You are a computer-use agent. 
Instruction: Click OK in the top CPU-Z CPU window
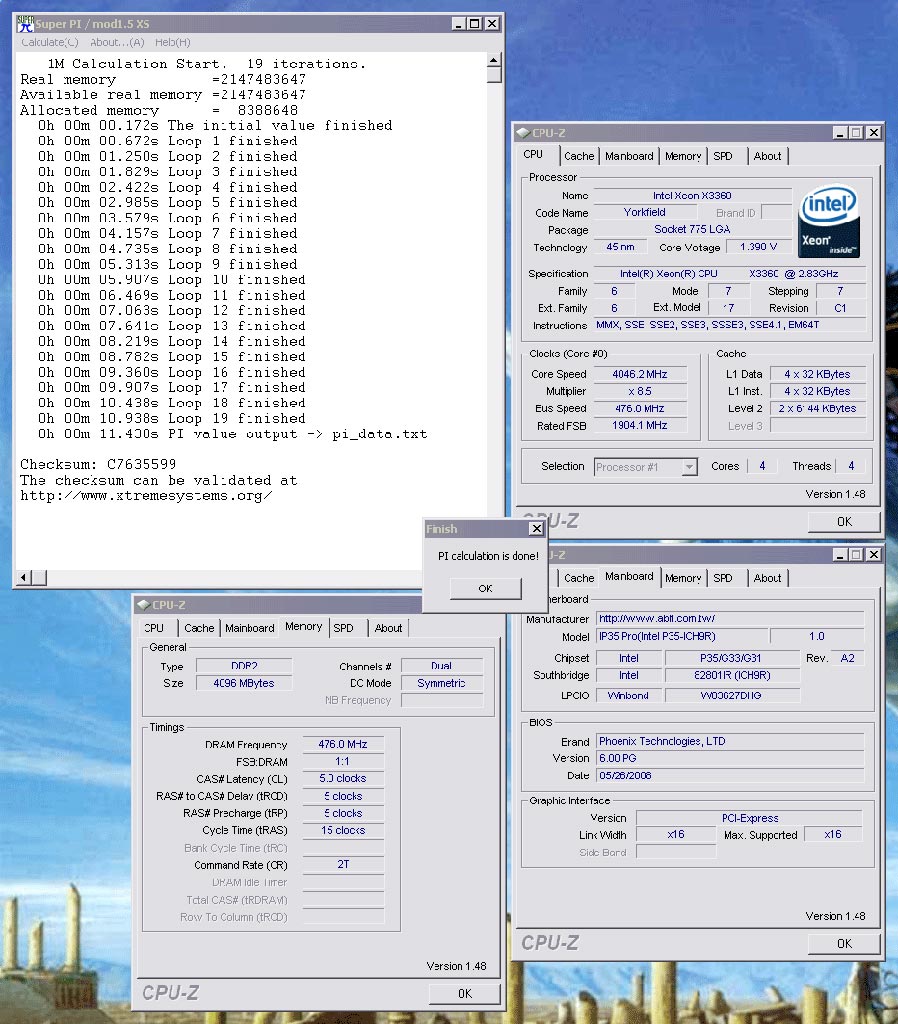[x=844, y=522]
